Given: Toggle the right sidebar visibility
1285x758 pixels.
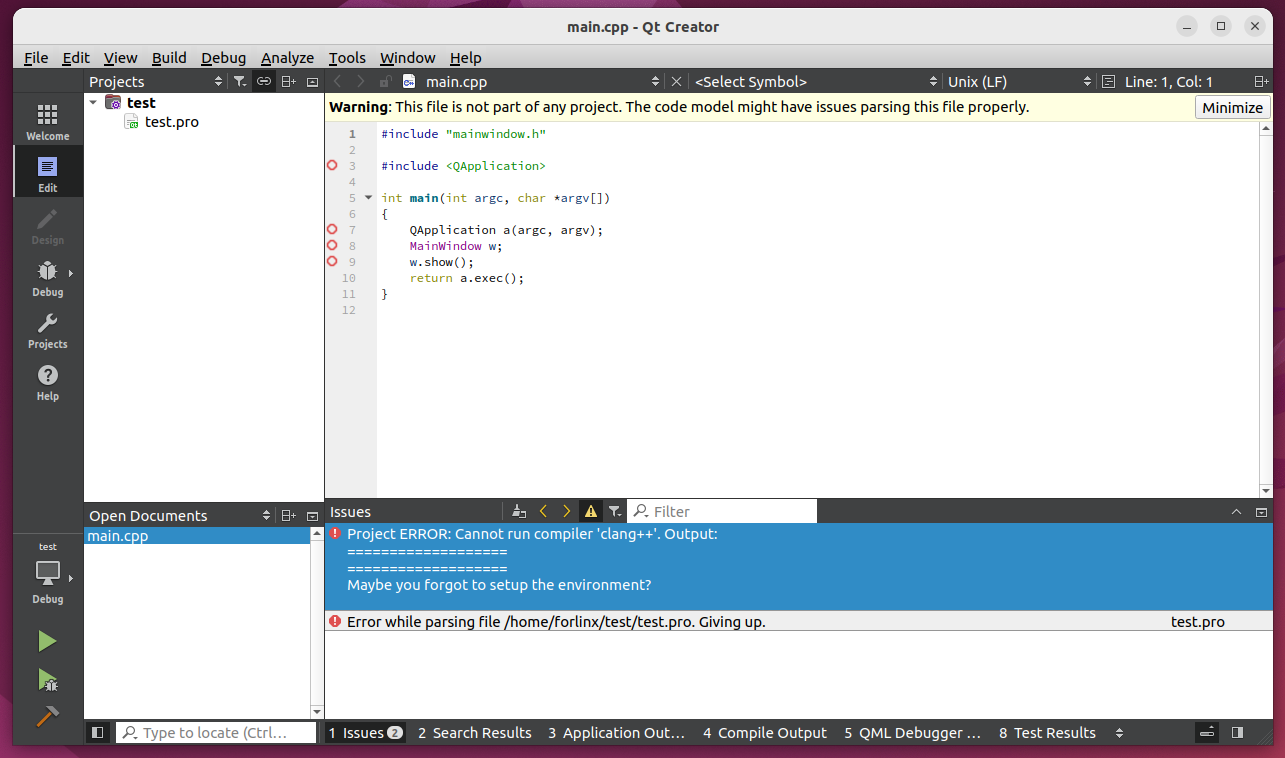Looking at the screenshot, I should tap(1238, 733).
